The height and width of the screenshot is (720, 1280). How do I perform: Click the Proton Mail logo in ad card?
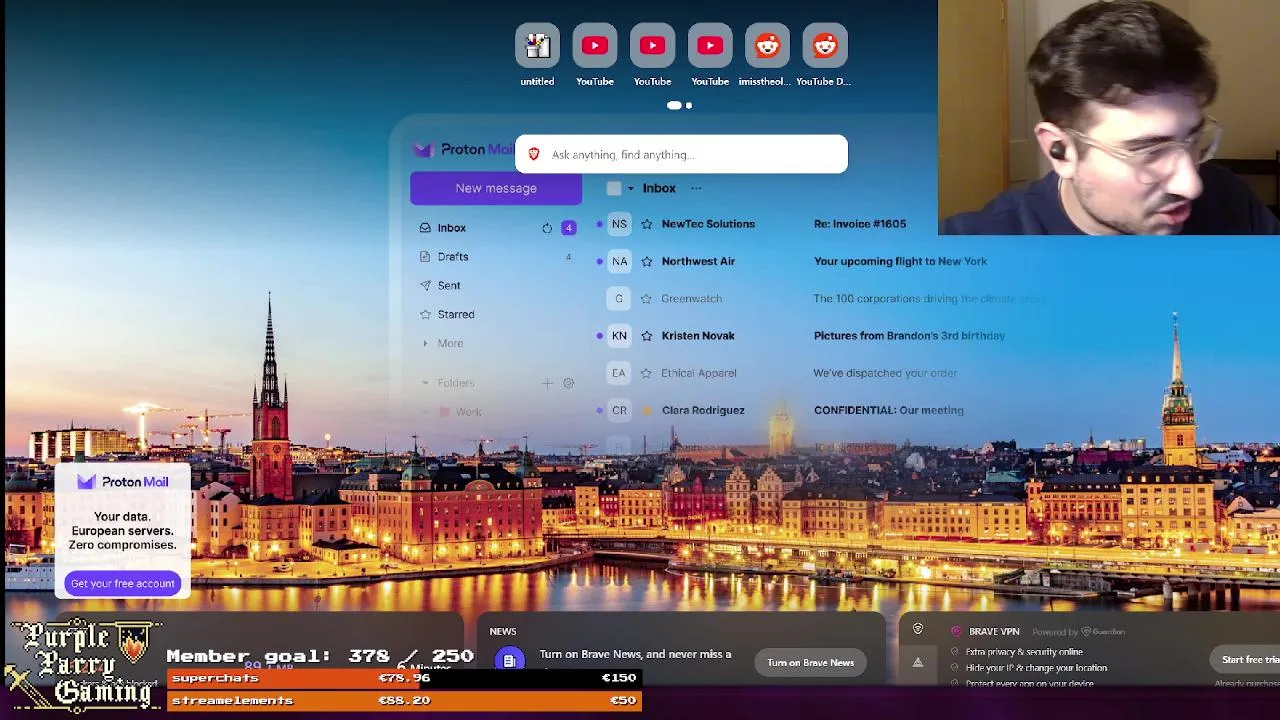tap(122, 482)
